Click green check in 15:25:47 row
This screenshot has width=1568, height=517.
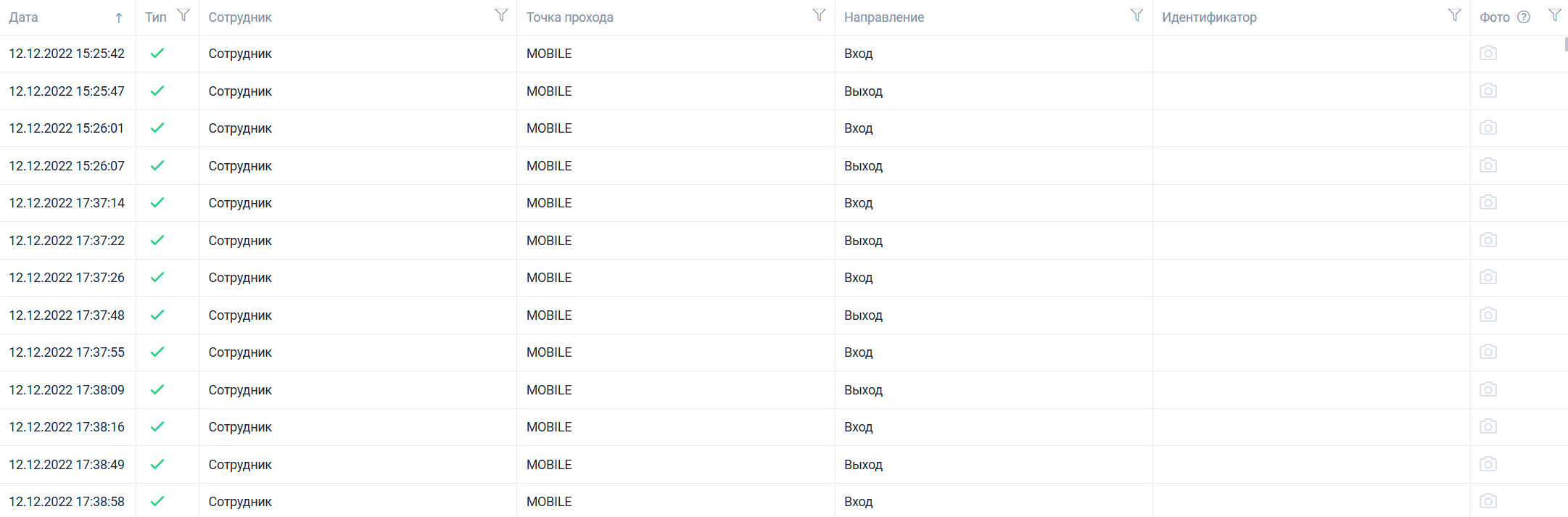[x=157, y=91]
